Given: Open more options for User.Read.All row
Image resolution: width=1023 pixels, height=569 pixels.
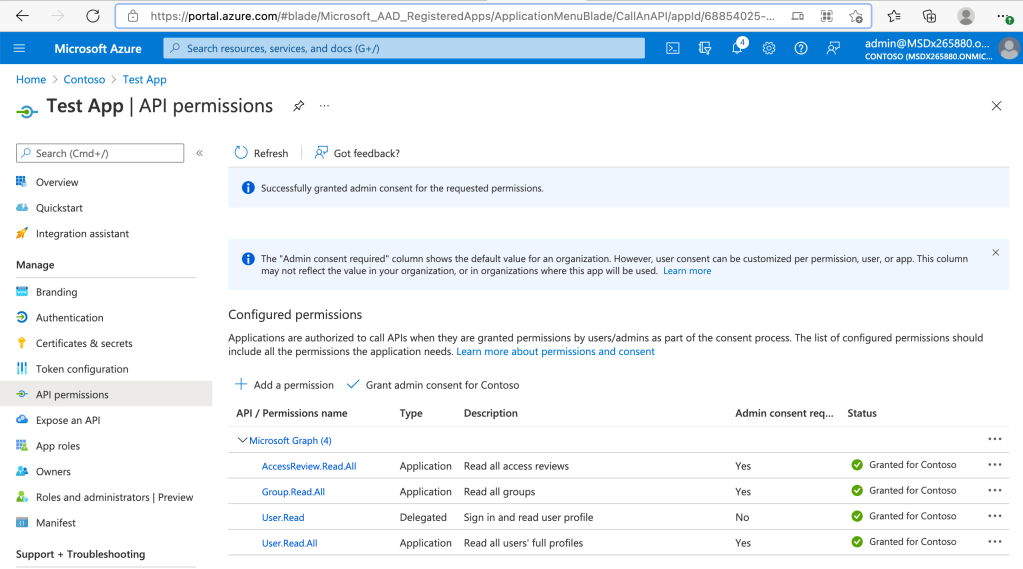Looking at the screenshot, I should pyautogui.click(x=994, y=542).
